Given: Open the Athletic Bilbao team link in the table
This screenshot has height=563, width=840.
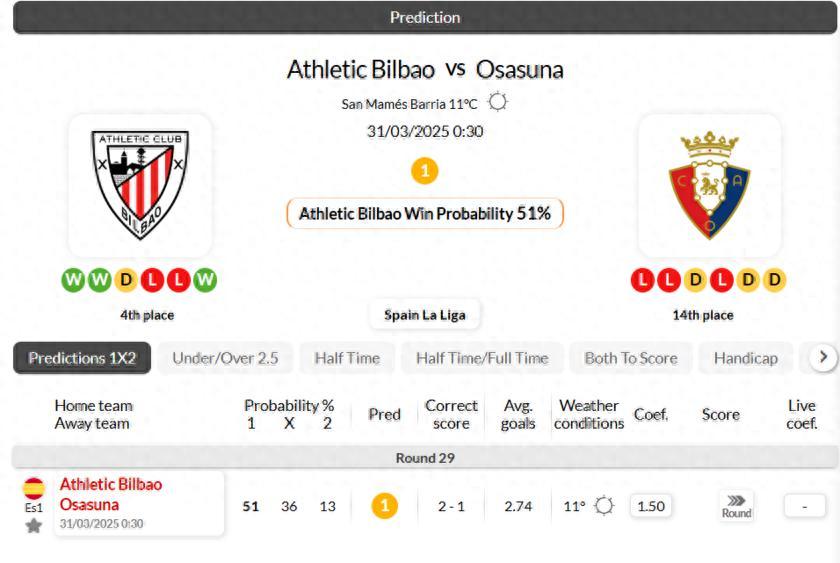Looking at the screenshot, I should coord(110,485).
